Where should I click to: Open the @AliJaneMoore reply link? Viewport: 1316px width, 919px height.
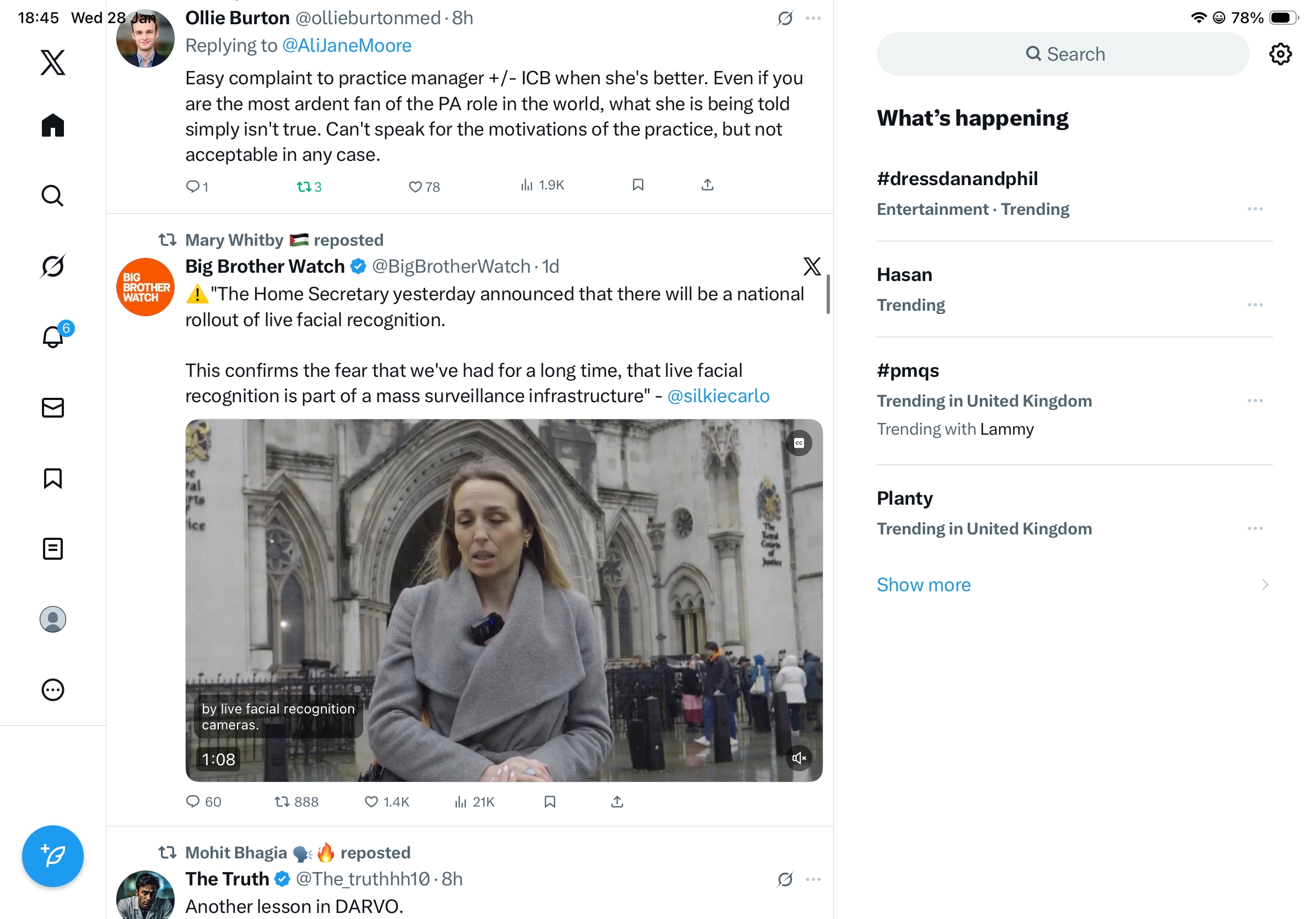347,46
